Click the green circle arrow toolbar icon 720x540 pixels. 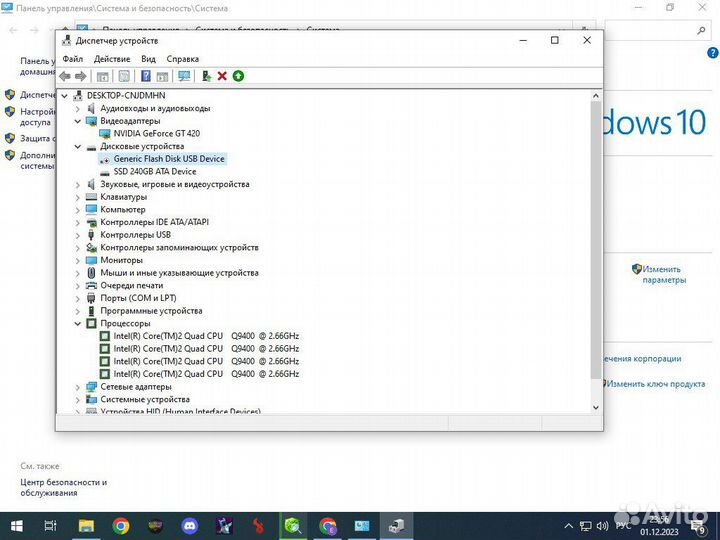click(238, 76)
